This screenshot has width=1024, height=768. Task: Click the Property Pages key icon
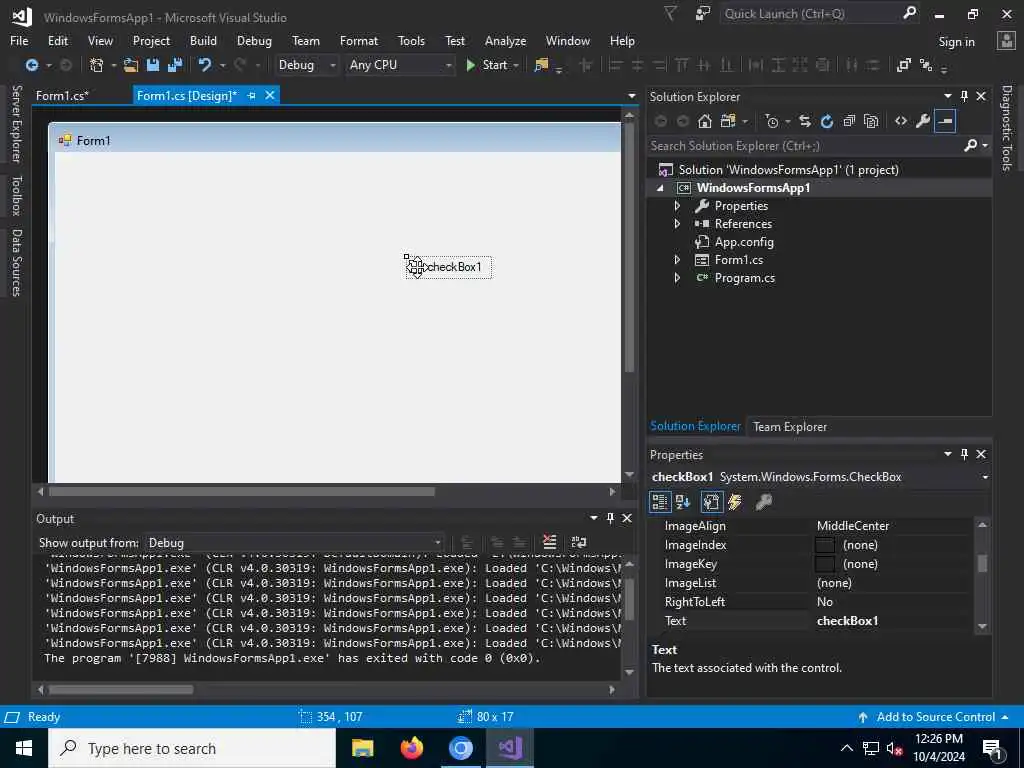(763, 502)
